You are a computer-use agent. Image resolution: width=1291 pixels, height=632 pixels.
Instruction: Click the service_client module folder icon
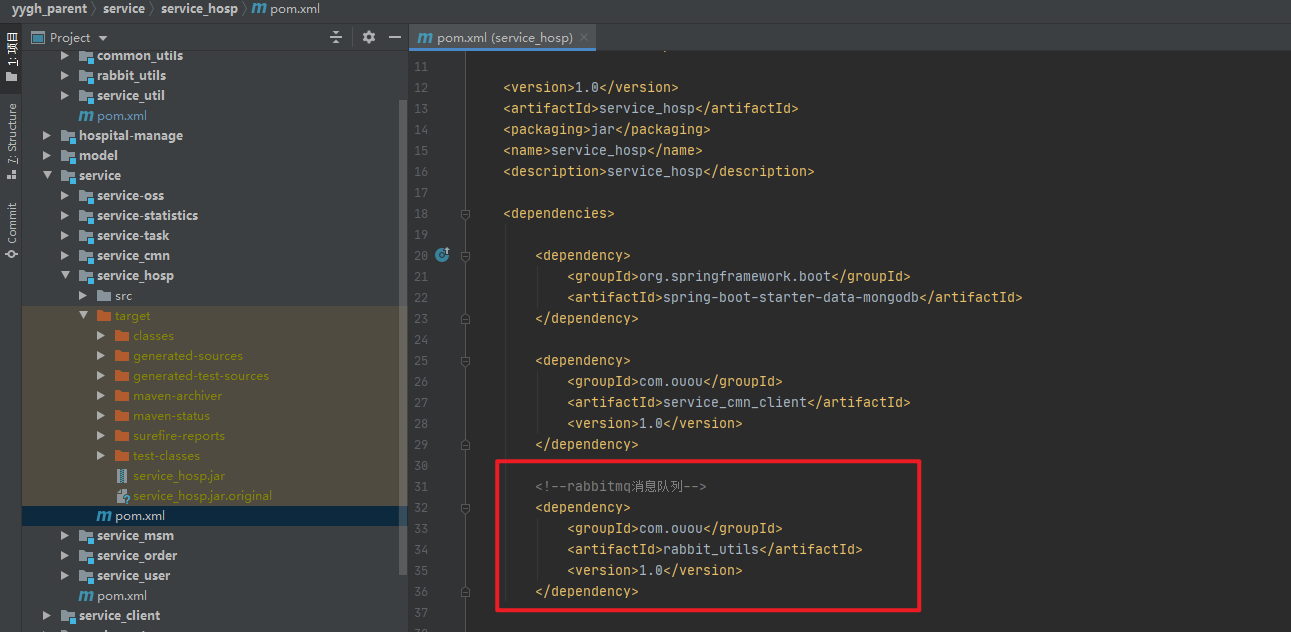coord(68,616)
